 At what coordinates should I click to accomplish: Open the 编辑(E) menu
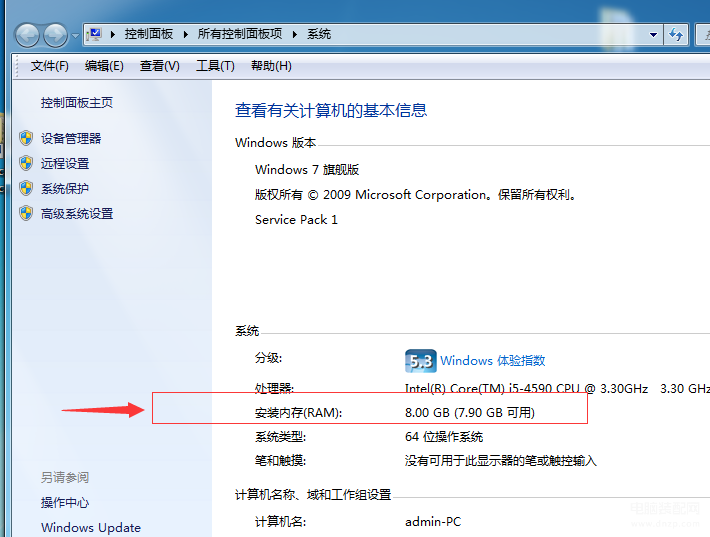tap(104, 66)
